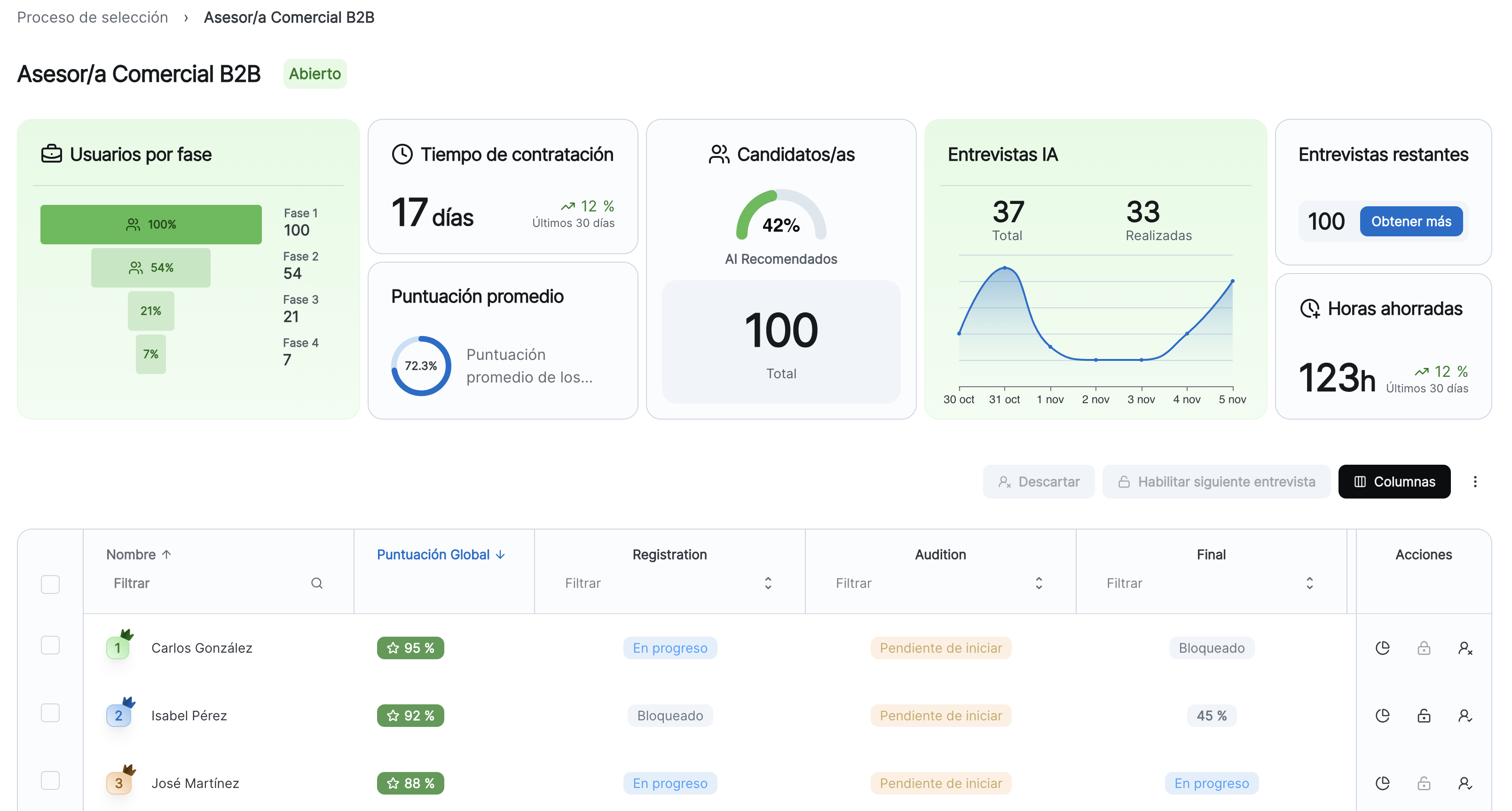
Task: Go to Proceso de selección breadcrumb
Action: [92, 17]
